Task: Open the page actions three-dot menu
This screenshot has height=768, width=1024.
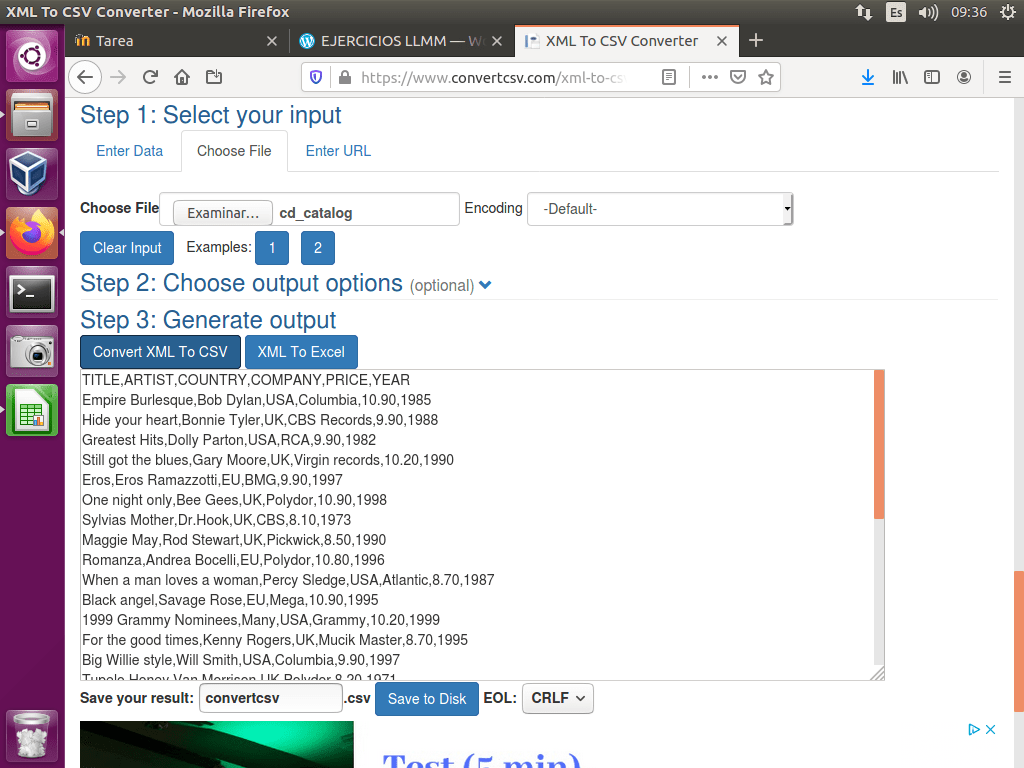Action: click(x=709, y=77)
